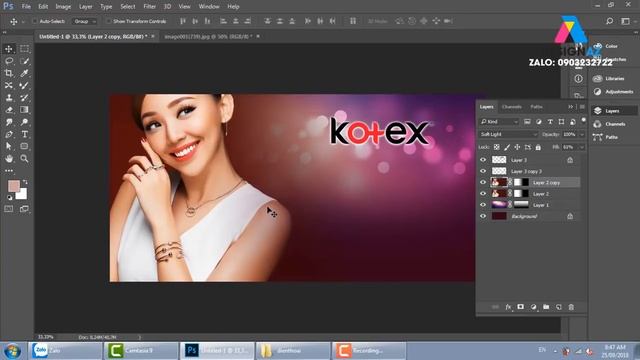Select the Horizontal Type tool

point(24,134)
